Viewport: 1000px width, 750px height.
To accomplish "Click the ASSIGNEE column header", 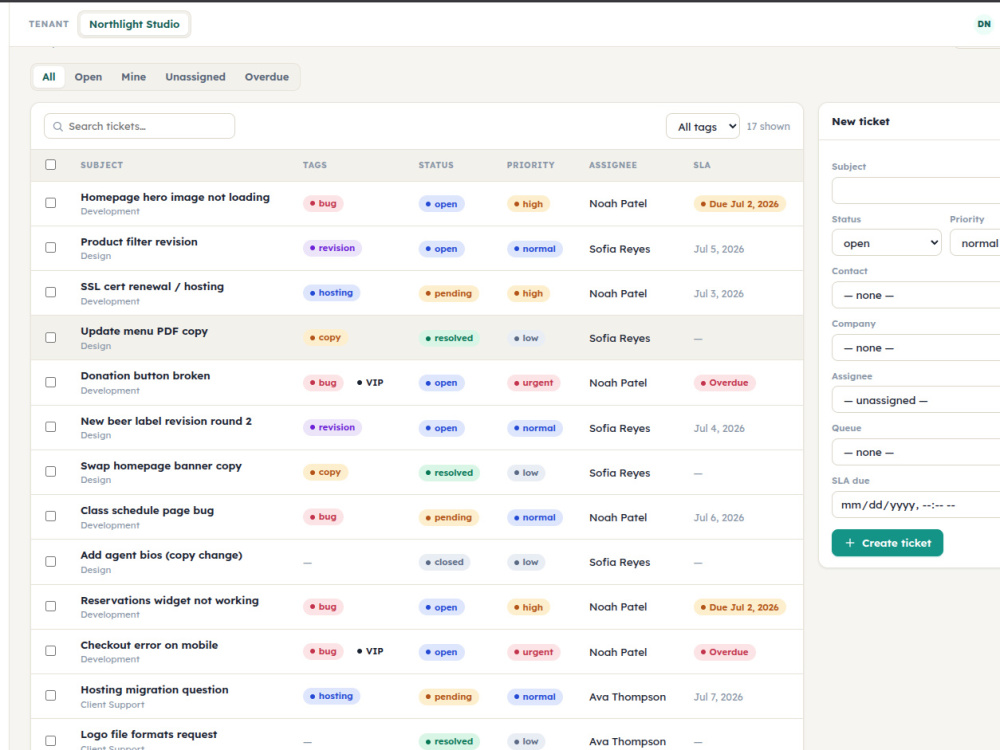I will point(613,165).
